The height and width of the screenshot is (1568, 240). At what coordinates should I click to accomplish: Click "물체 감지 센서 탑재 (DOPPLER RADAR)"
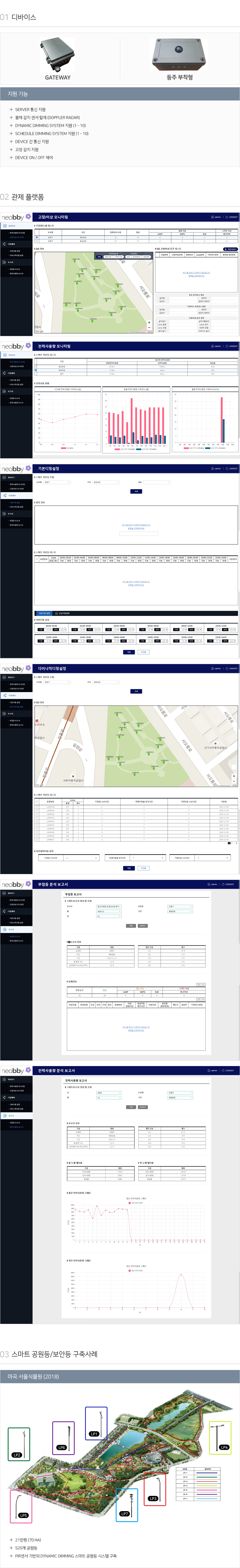[47, 118]
